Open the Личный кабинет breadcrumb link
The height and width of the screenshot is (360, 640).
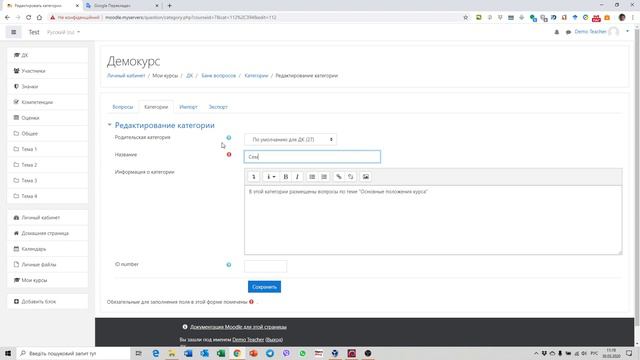tap(126, 76)
